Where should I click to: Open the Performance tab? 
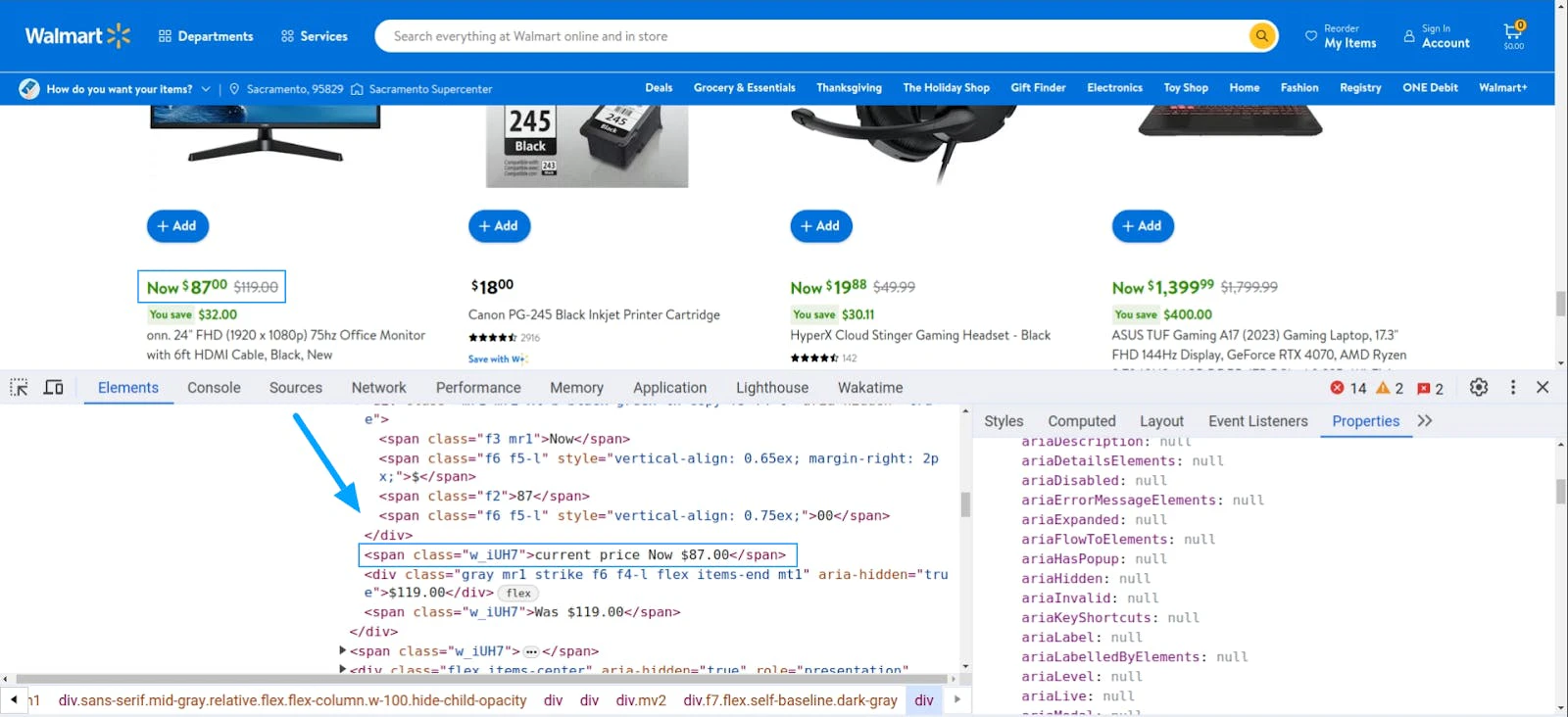click(478, 388)
